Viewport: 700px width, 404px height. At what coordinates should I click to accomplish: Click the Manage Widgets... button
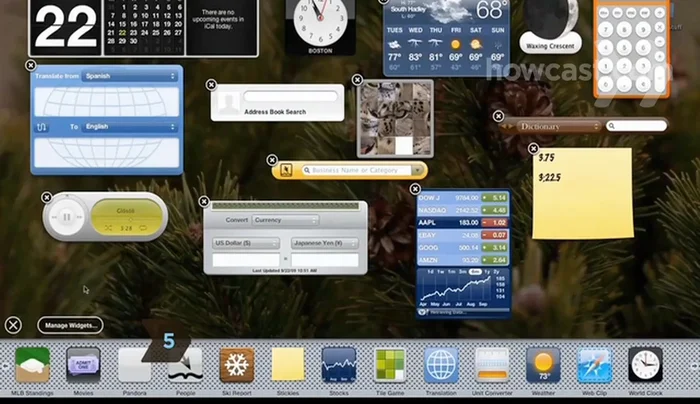point(71,325)
